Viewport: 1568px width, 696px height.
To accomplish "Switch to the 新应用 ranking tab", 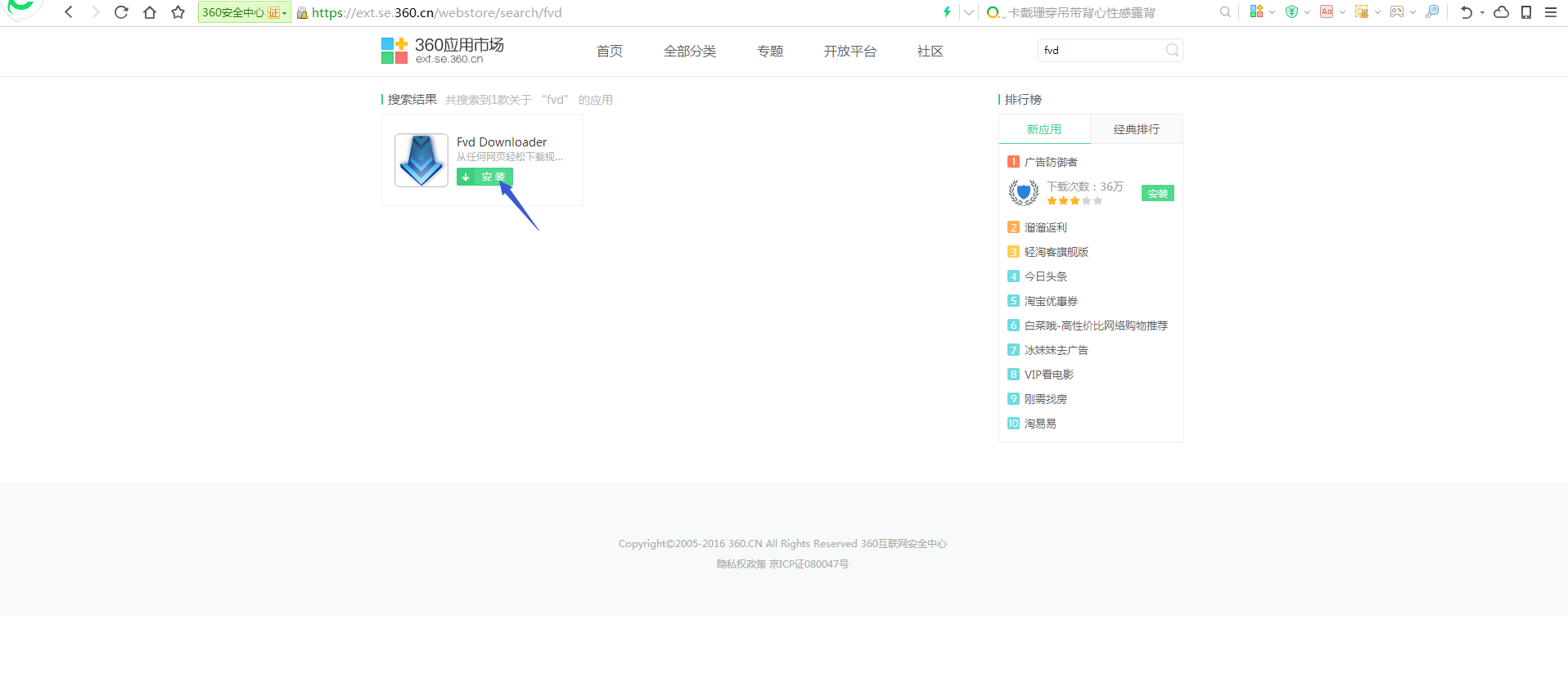I will (1044, 129).
